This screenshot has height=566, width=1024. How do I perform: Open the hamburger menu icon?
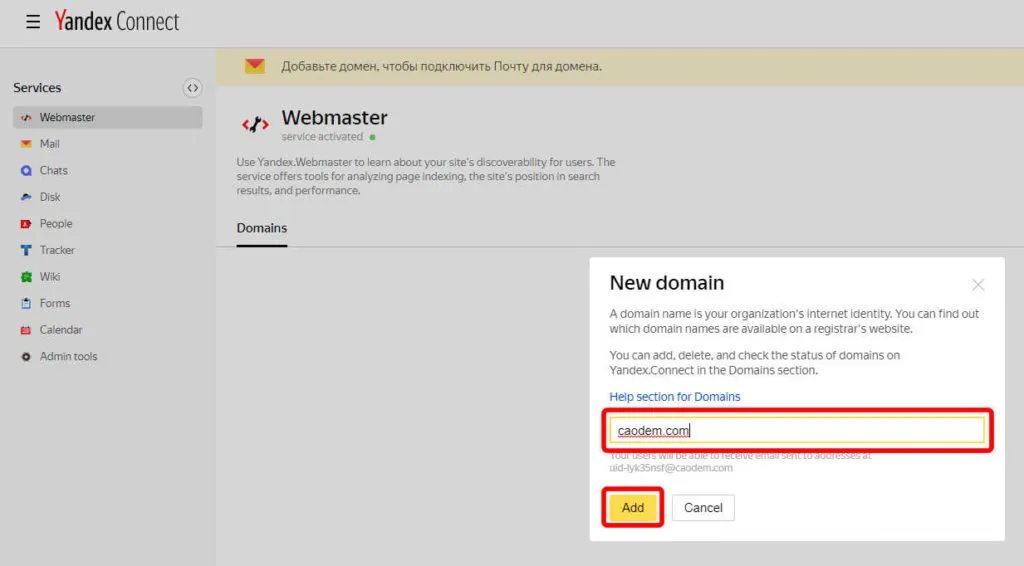[x=33, y=21]
